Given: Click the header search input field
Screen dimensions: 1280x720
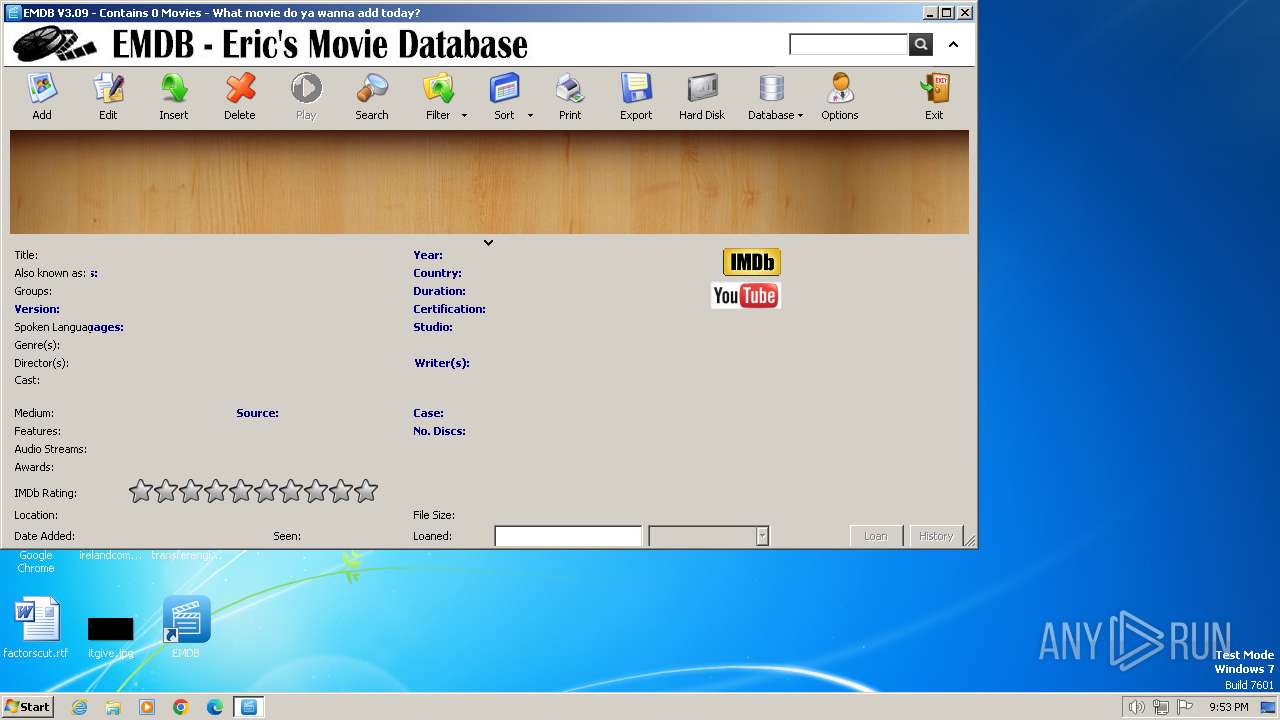Looking at the screenshot, I should (x=848, y=44).
